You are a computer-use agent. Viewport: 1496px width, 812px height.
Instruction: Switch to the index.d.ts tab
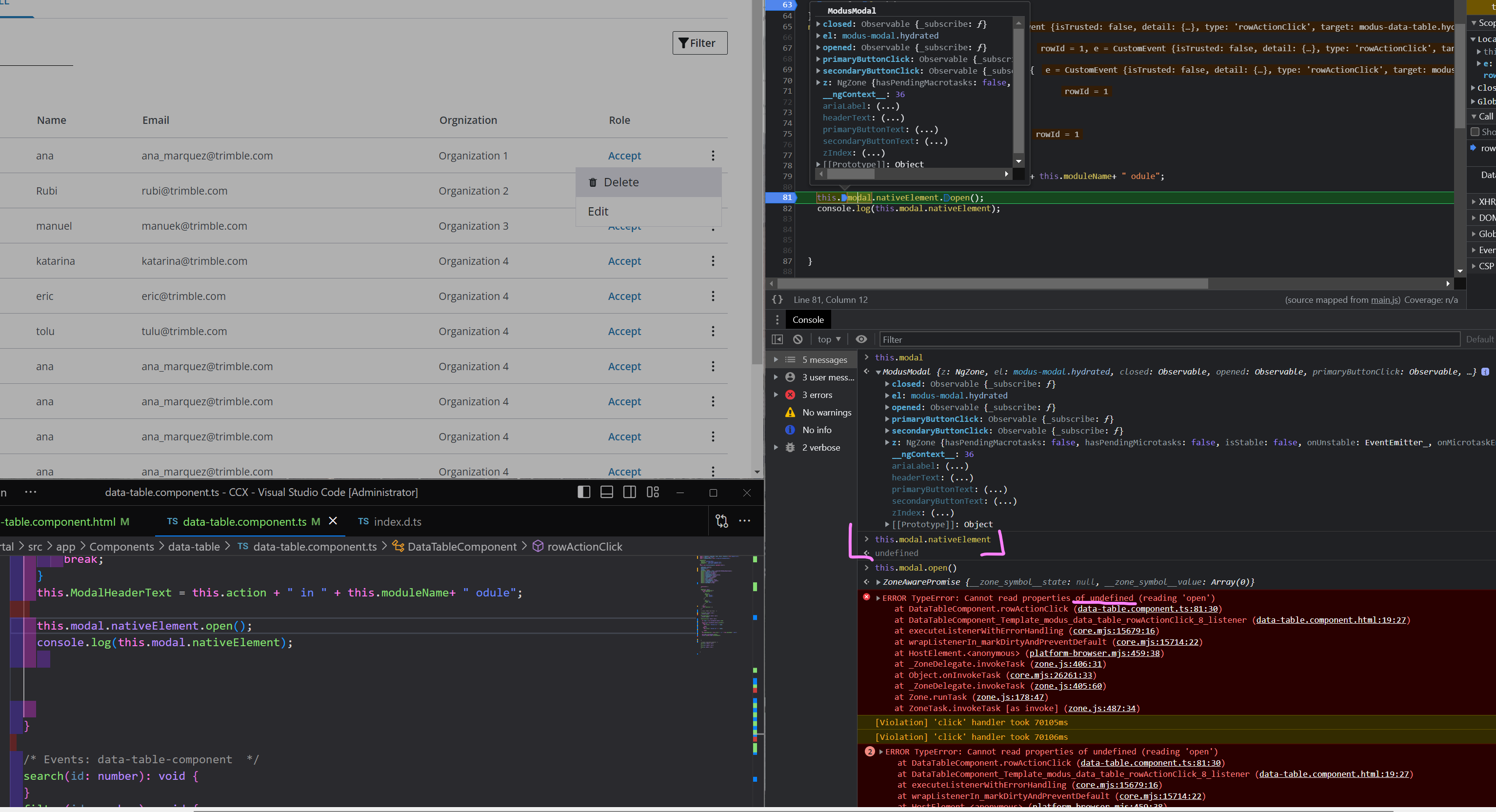pos(398,522)
